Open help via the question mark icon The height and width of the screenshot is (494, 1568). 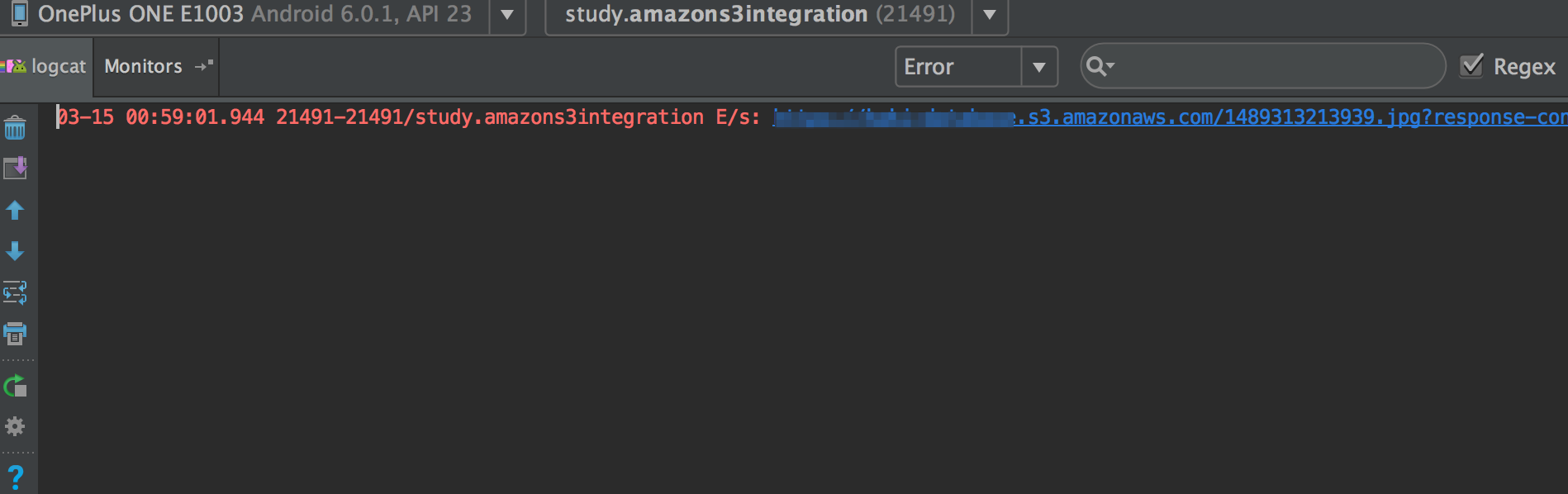point(15,477)
